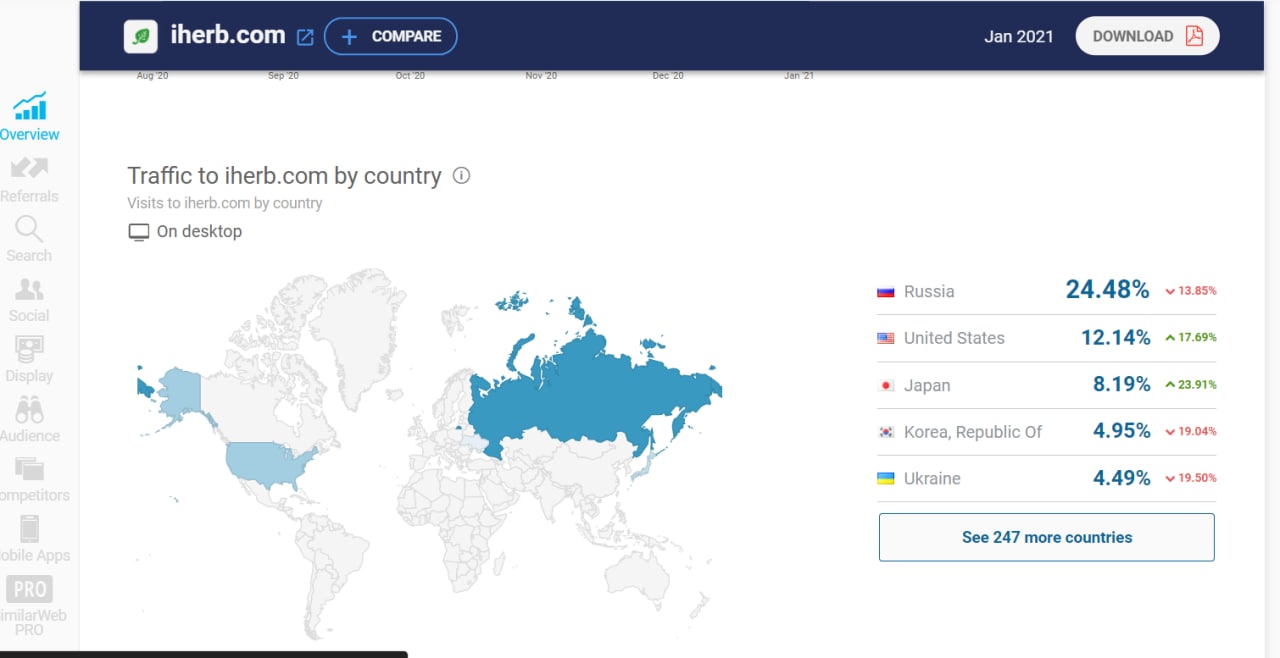This screenshot has width=1280, height=658.
Task: Click the iherb.com green leaf favicon
Action: 141,36
